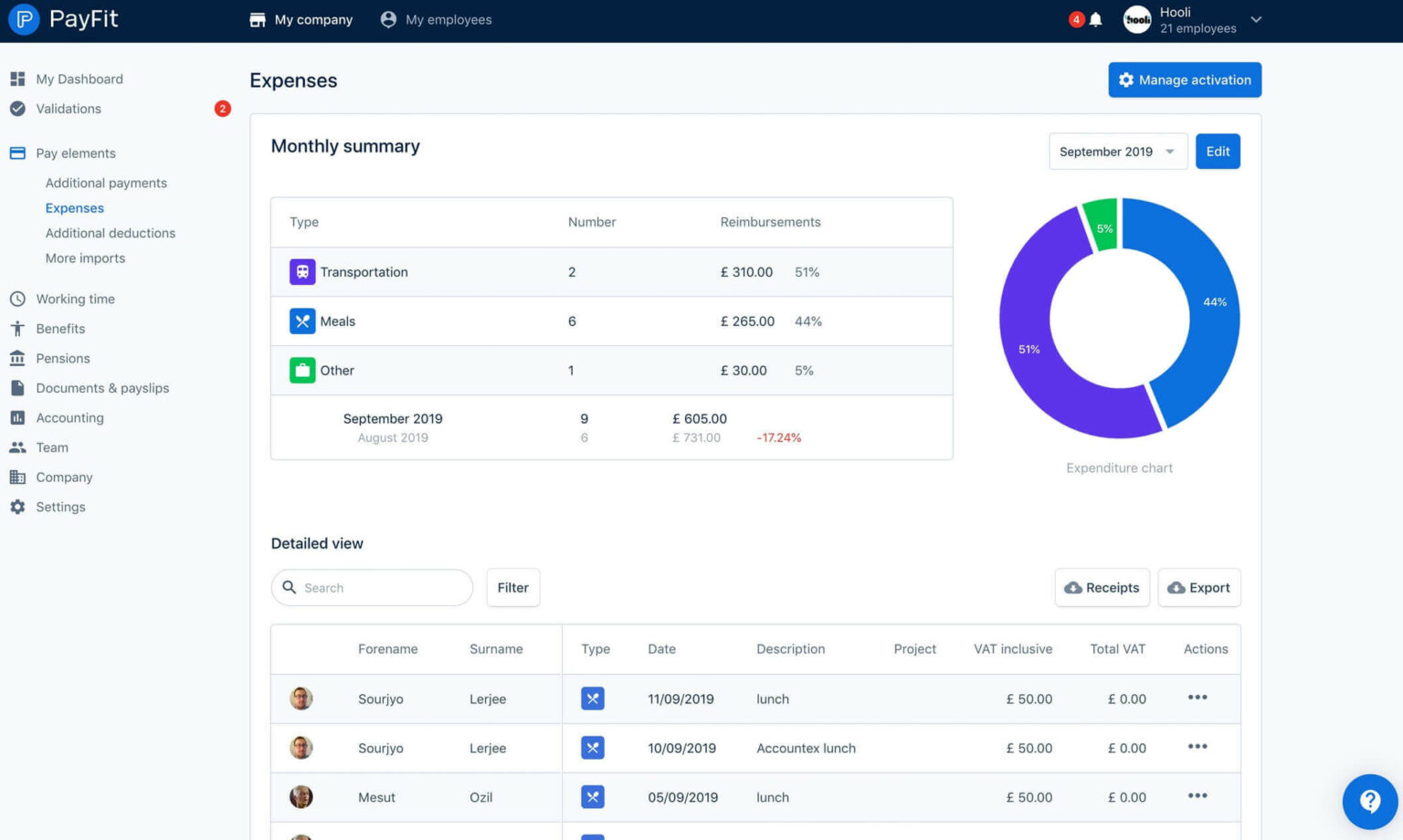Open the September 2019 month selector
This screenshot has height=840, width=1403.
pos(1116,151)
